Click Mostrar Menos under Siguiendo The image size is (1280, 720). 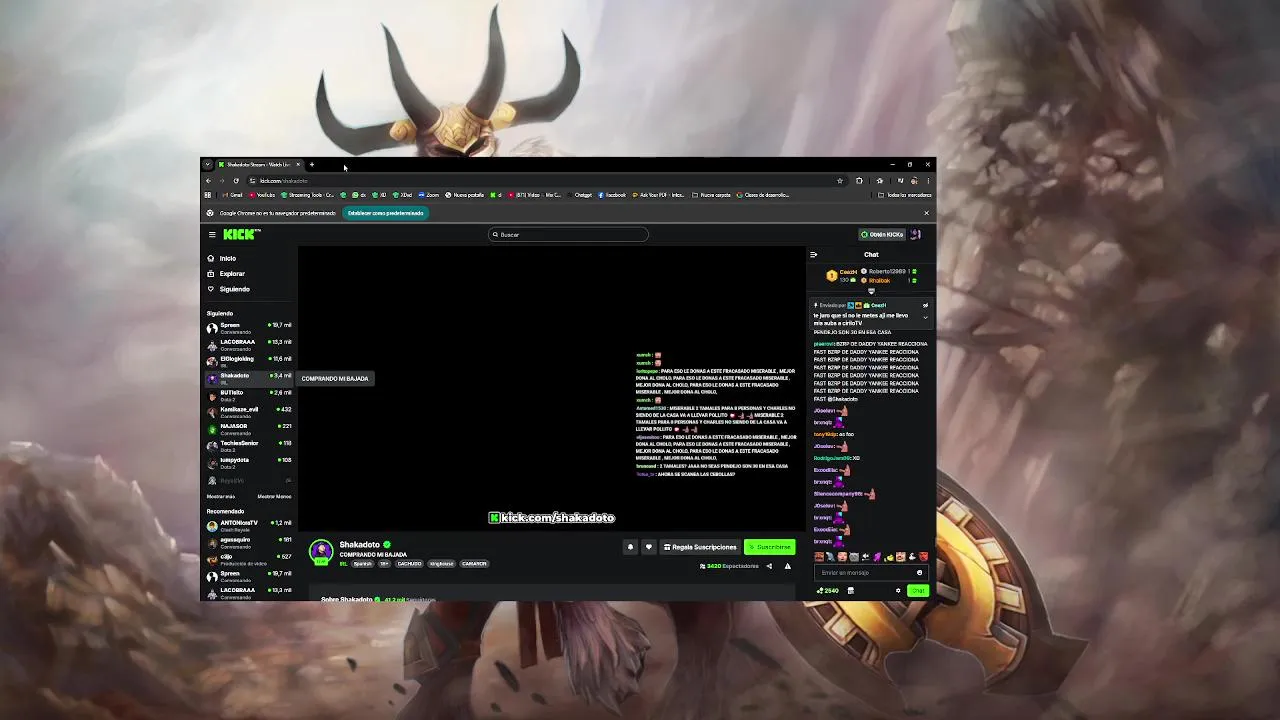click(x=274, y=496)
